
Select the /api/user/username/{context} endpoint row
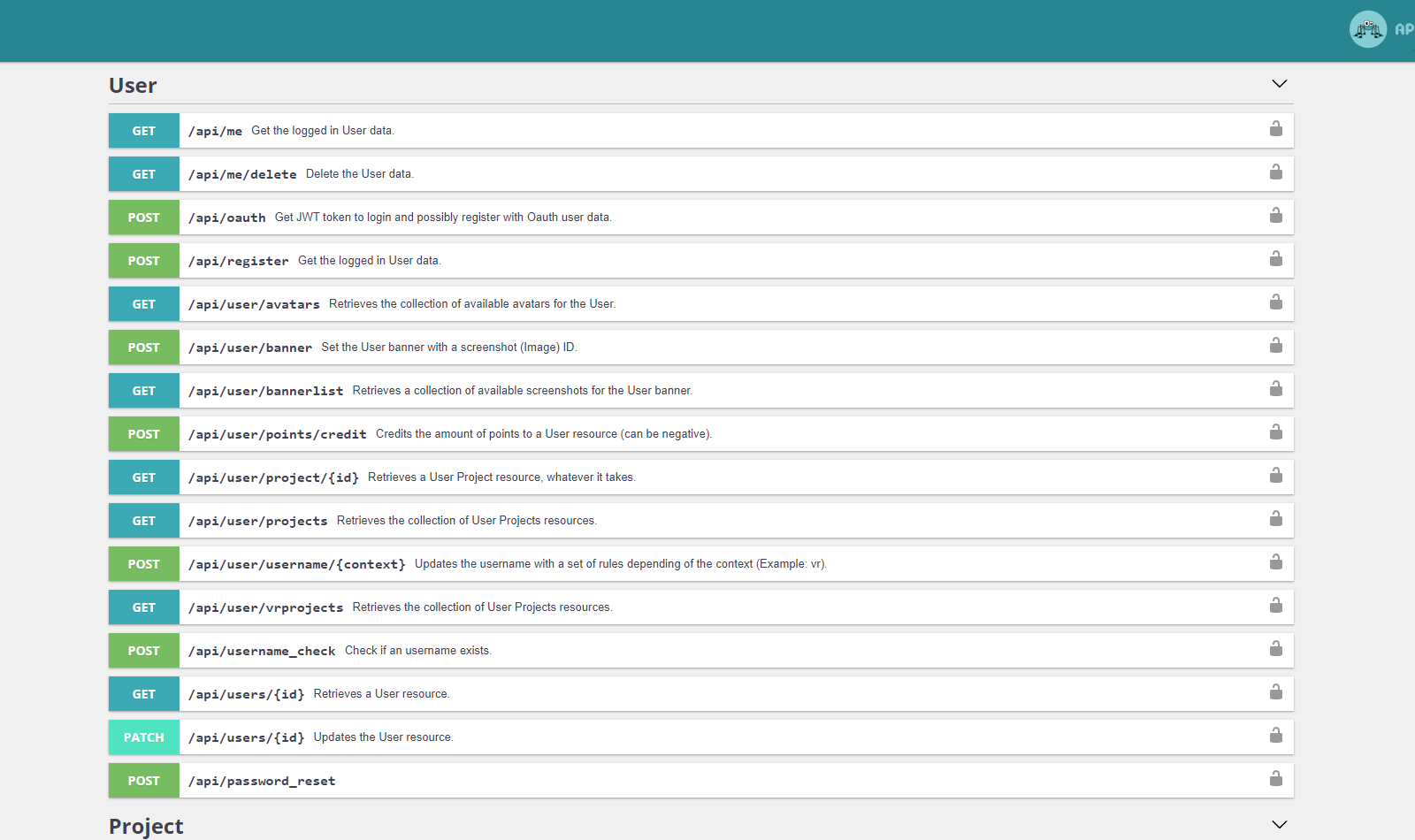(x=707, y=564)
